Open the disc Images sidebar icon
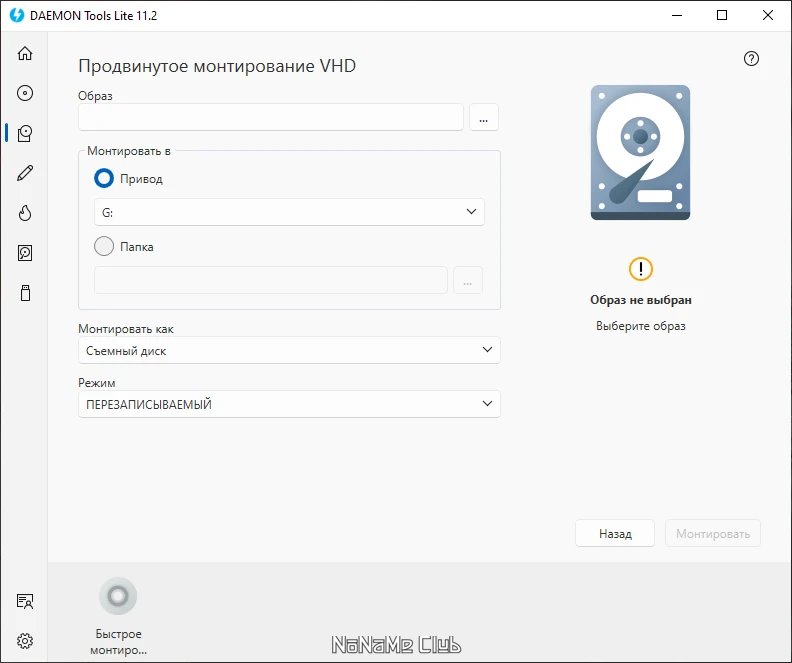The width and height of the screenshot is (792, 663). tap(25, 93)
